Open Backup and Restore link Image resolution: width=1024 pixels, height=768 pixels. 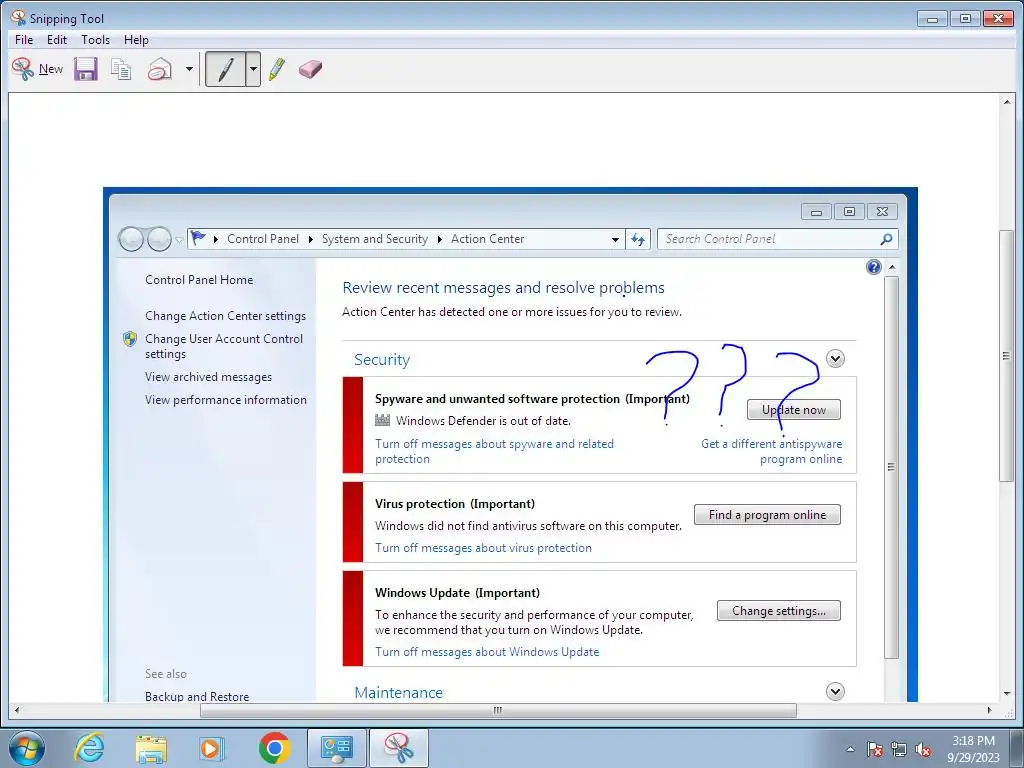coord(197,696)
